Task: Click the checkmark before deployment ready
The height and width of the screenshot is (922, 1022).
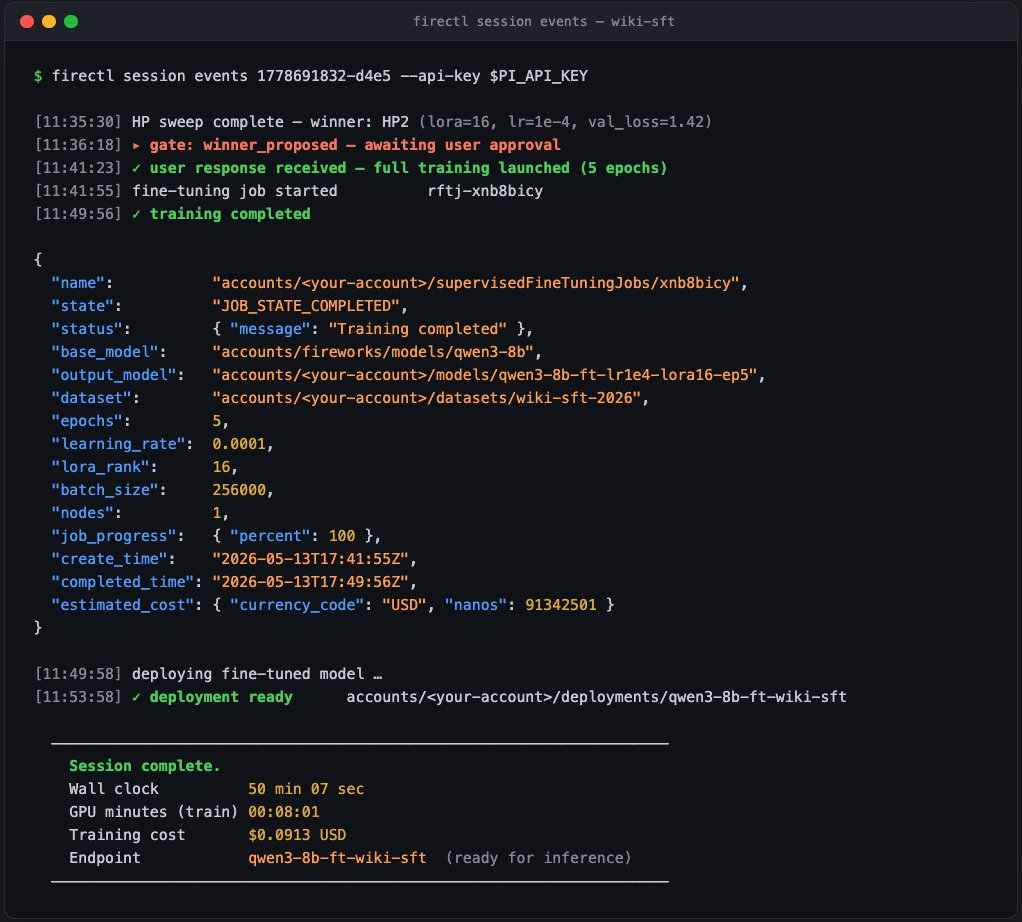Action: click(136, 697)
